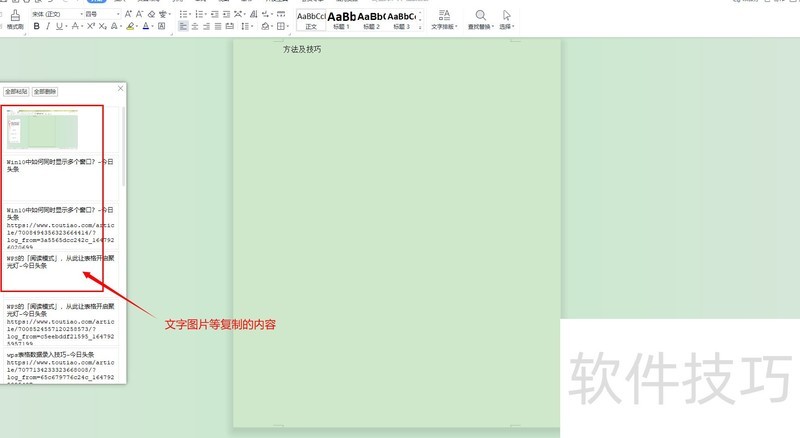Open font size dropdown 四号
The width and height of the screenshot is (800, 438).
[103, 14]
